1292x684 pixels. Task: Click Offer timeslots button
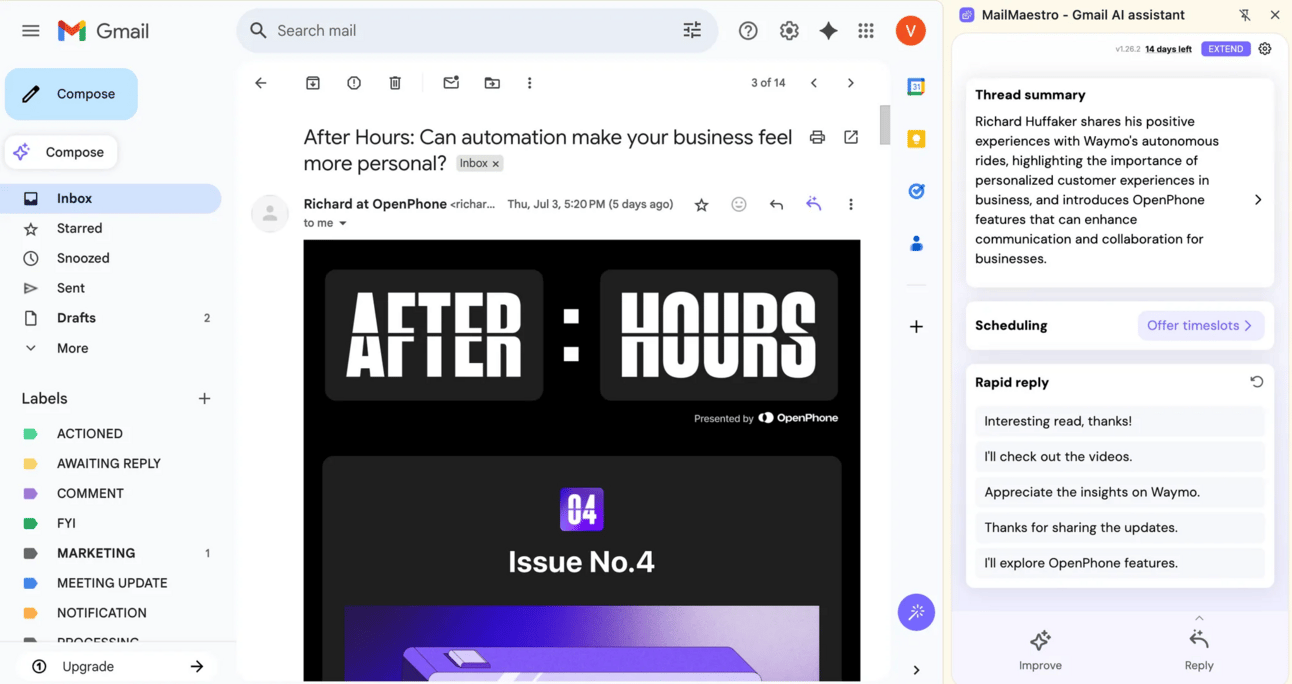click(1200, 326)
